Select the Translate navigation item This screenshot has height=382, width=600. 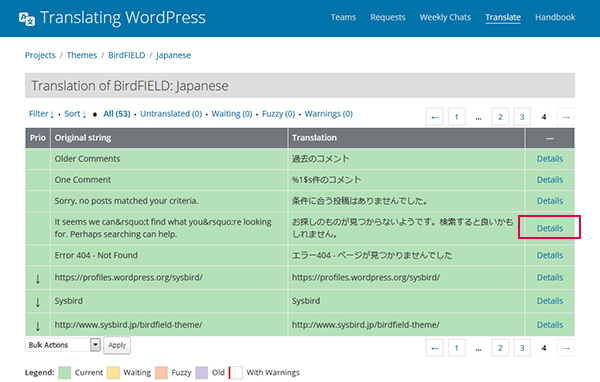coord(503,17)
